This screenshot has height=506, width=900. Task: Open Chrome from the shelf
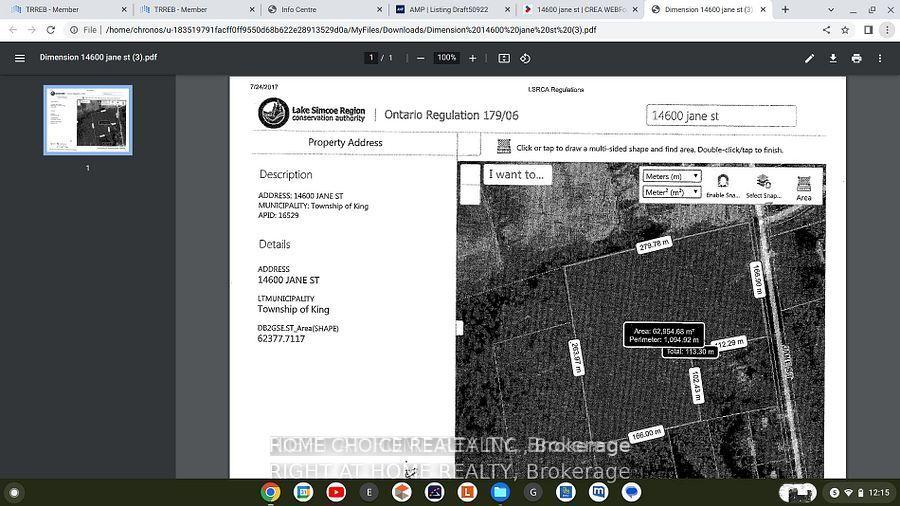[270, 492]
